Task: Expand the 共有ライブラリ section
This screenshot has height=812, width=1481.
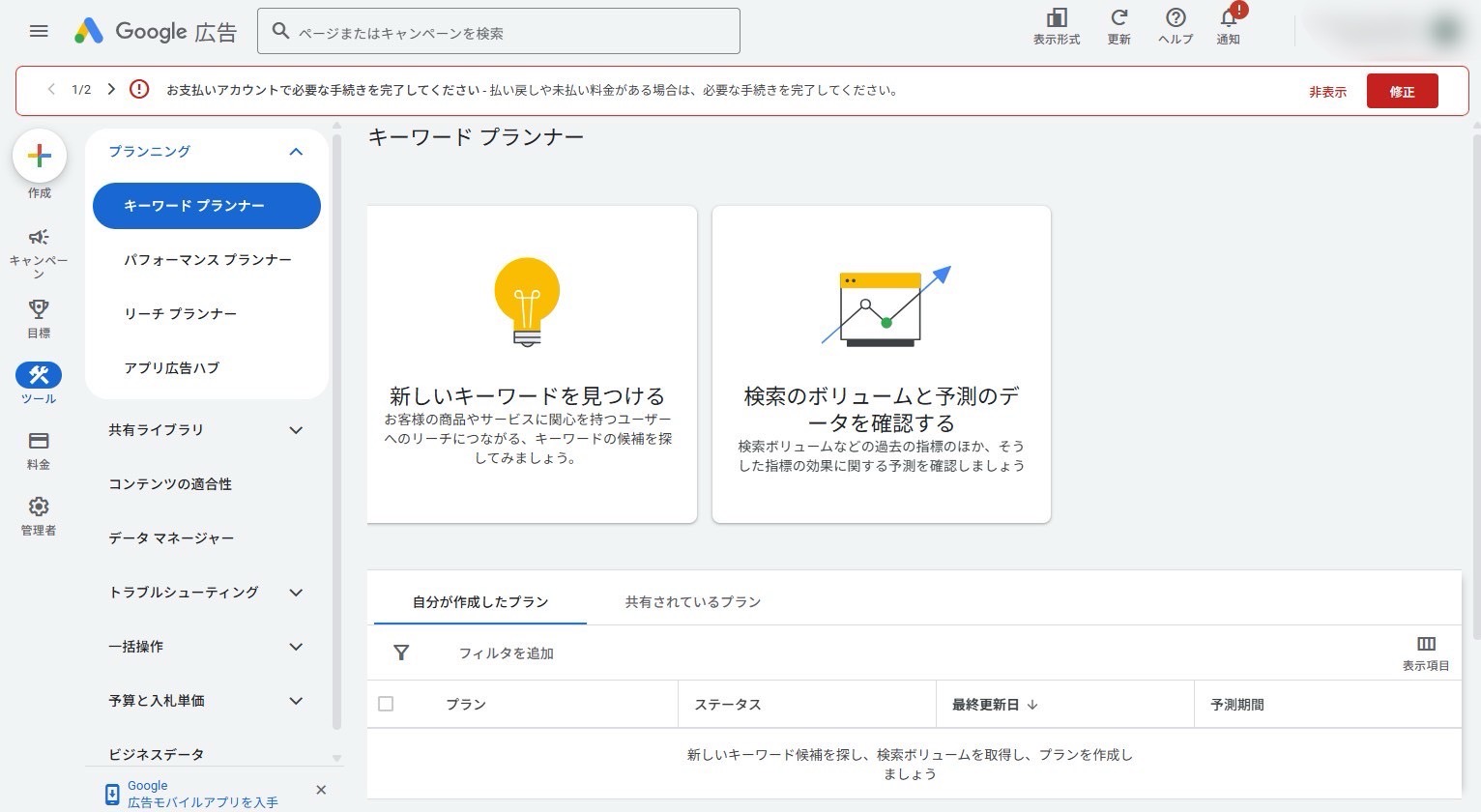Action: pos(296,430)
